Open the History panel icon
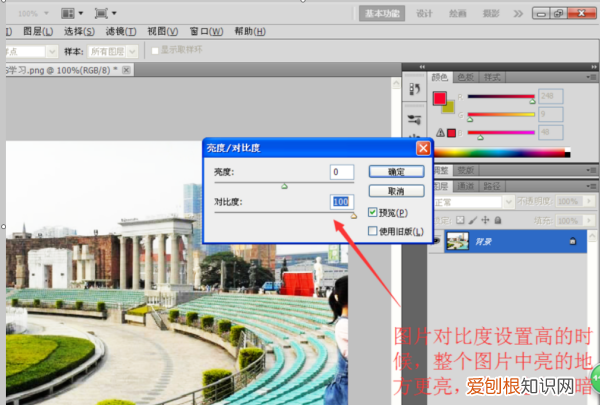The image size is (600, 405). click(x=414, y=89)
